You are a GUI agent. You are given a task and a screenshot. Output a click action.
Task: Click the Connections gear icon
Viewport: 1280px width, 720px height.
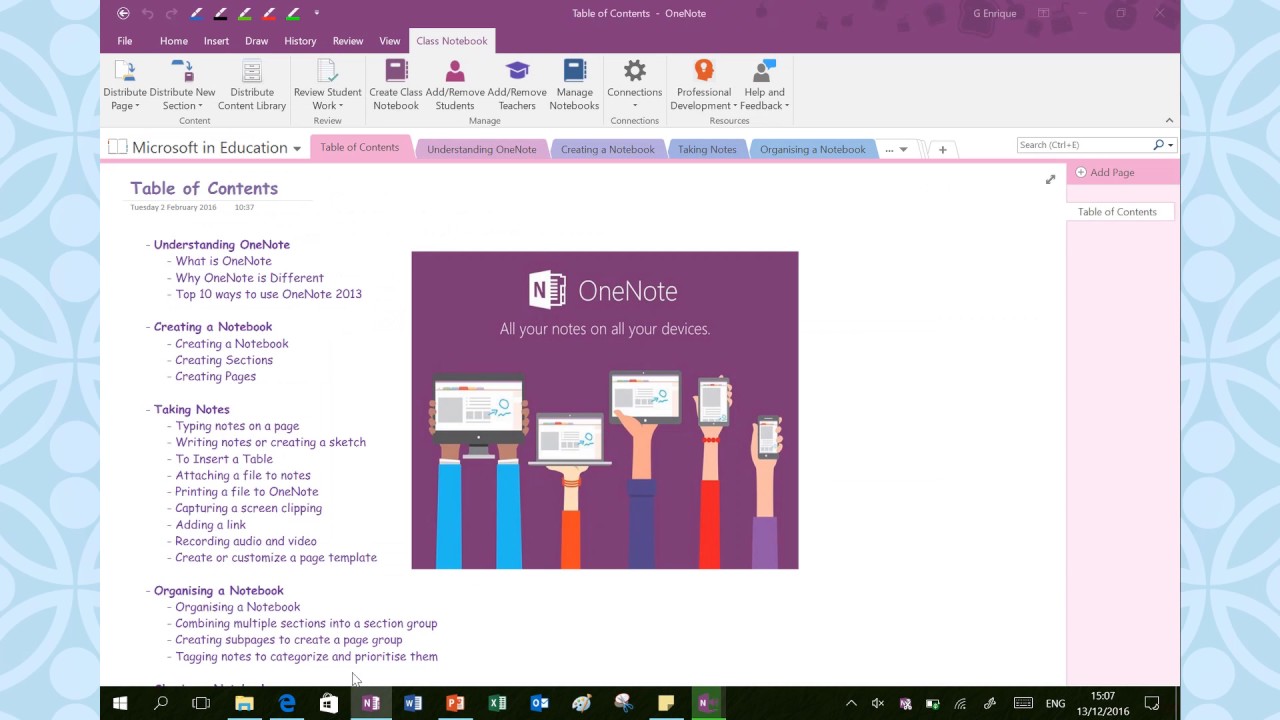635,71
